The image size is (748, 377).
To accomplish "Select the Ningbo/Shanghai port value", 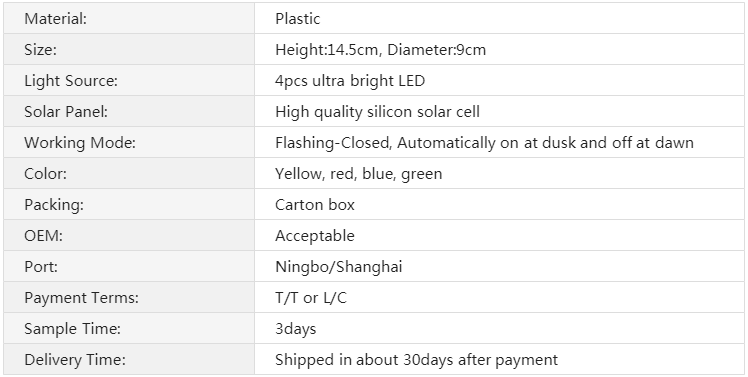I will coord(339,267).
